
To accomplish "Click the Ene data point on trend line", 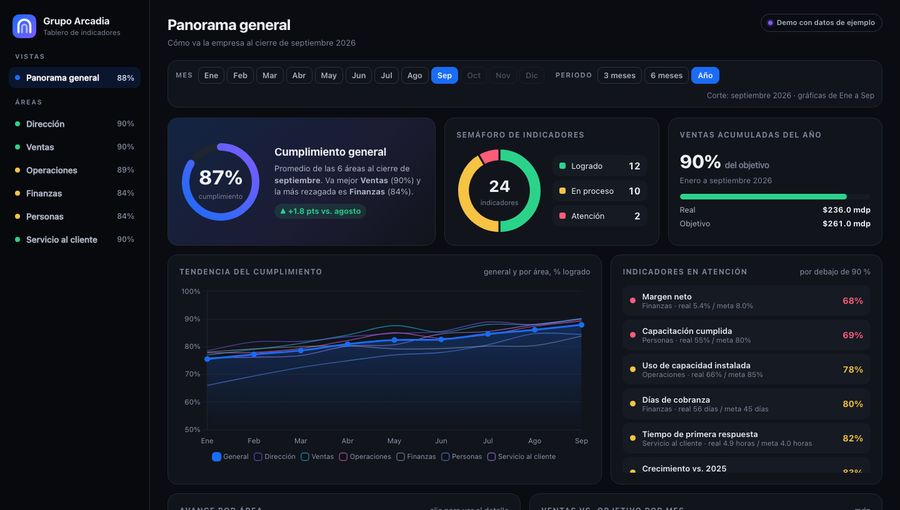I will 207,359.
